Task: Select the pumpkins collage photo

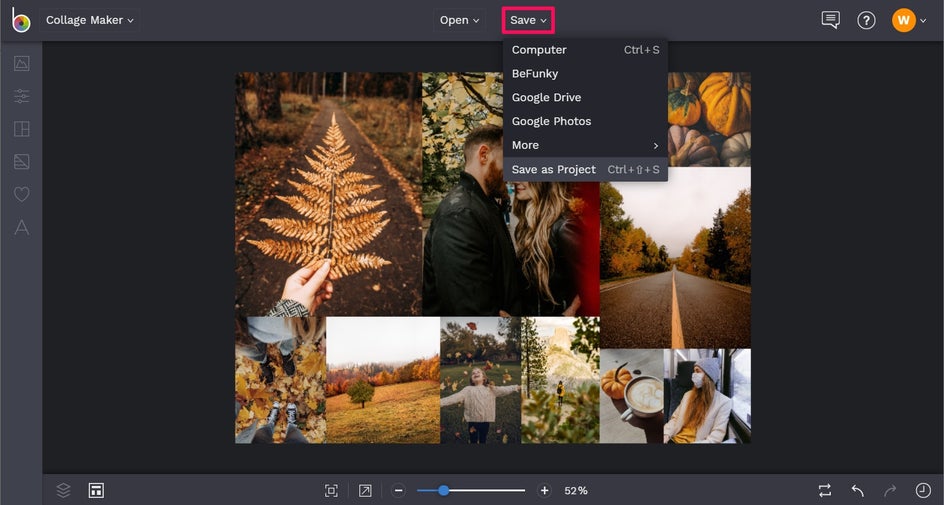Action: click(x=709, y=120)
